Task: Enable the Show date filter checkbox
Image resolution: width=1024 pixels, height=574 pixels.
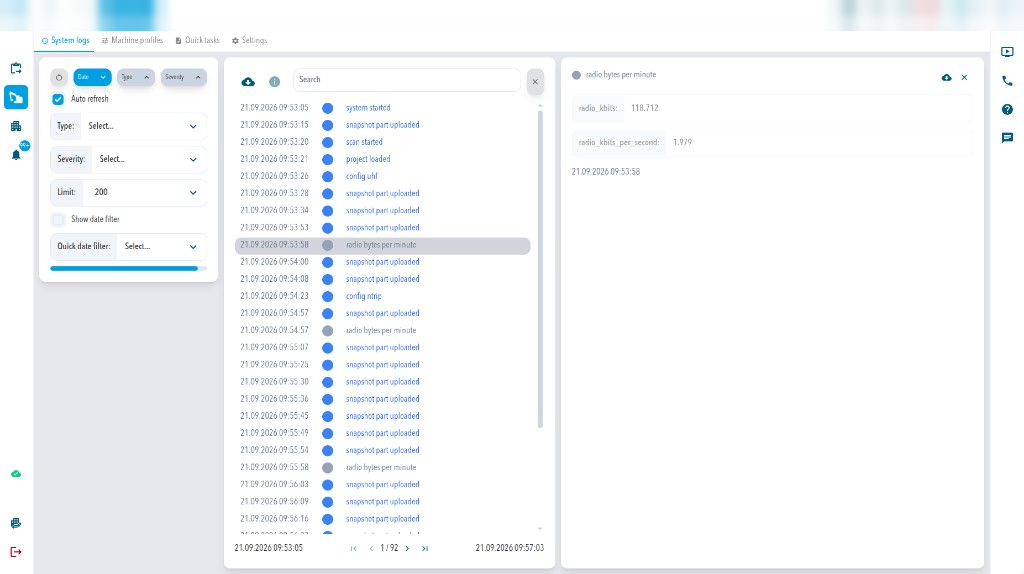Action: tap(58, 219)
